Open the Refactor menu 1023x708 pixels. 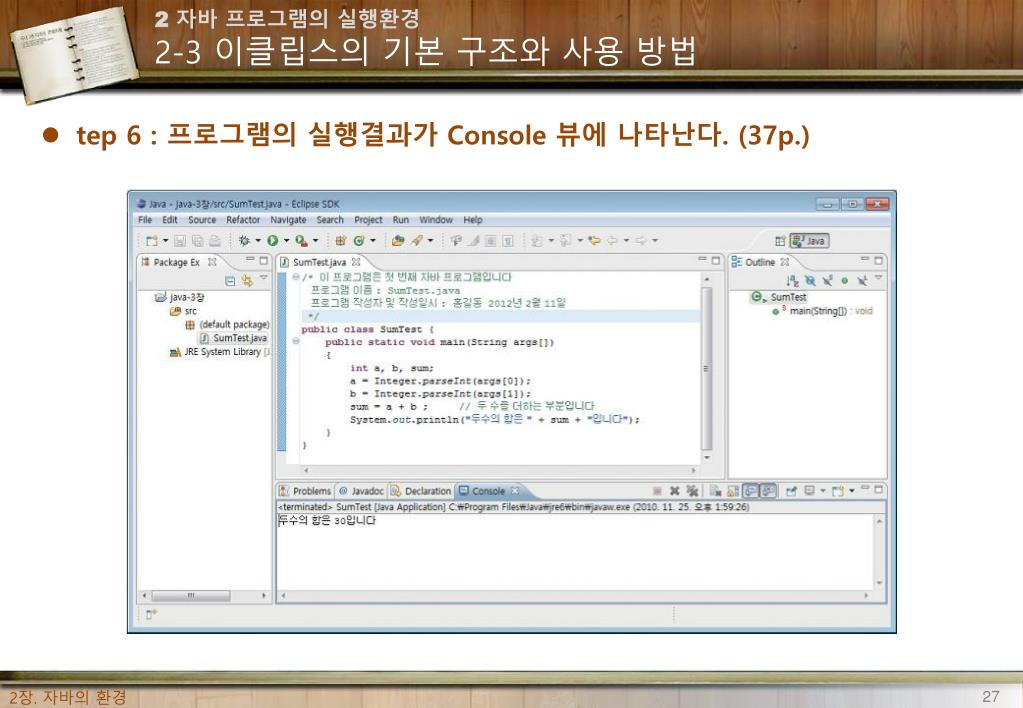pyautogui.click(x=243, y=220)
